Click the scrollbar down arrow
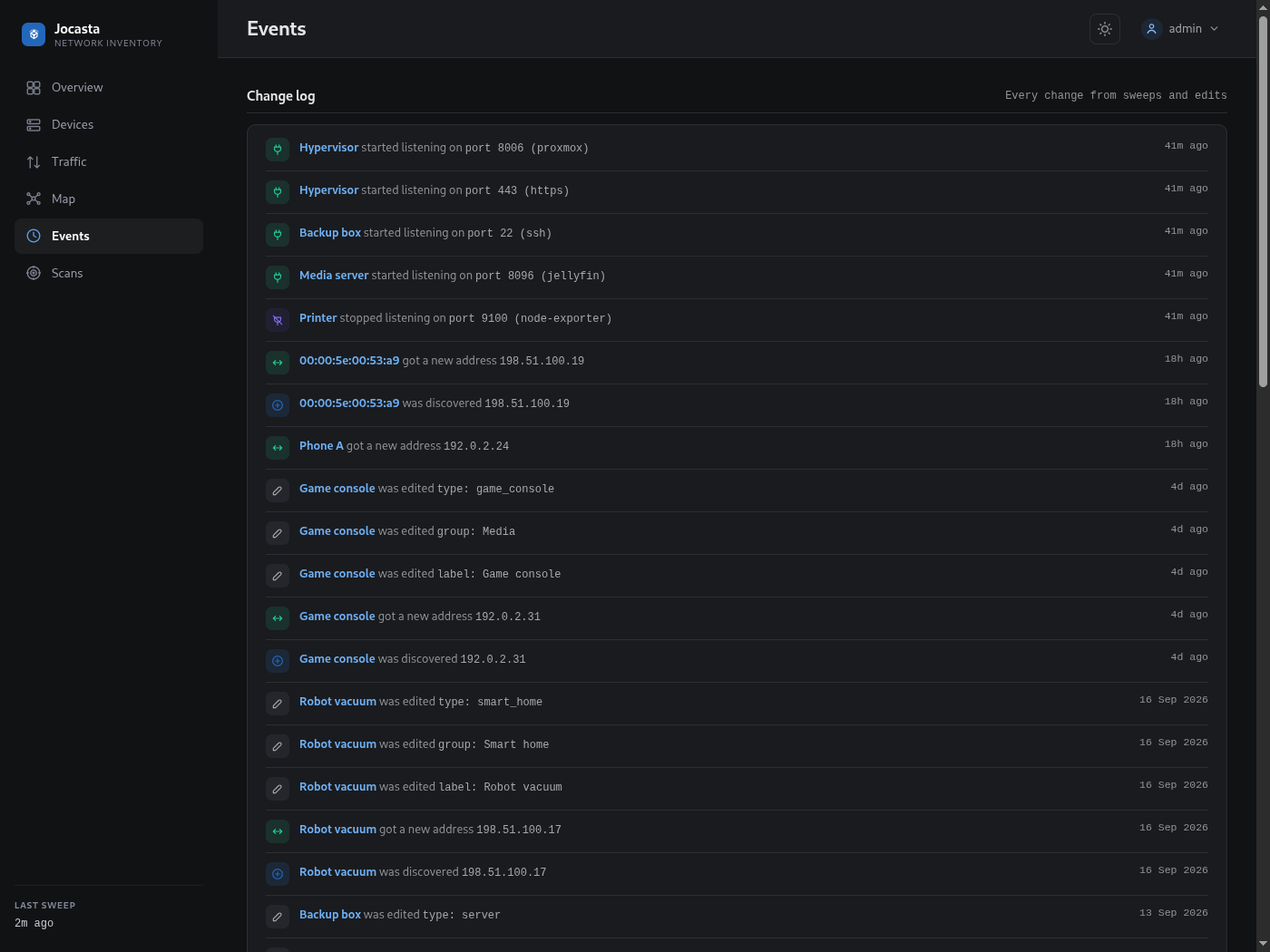The width and height of the screenshot is (1270, 952). click(x=1263, y=945)
